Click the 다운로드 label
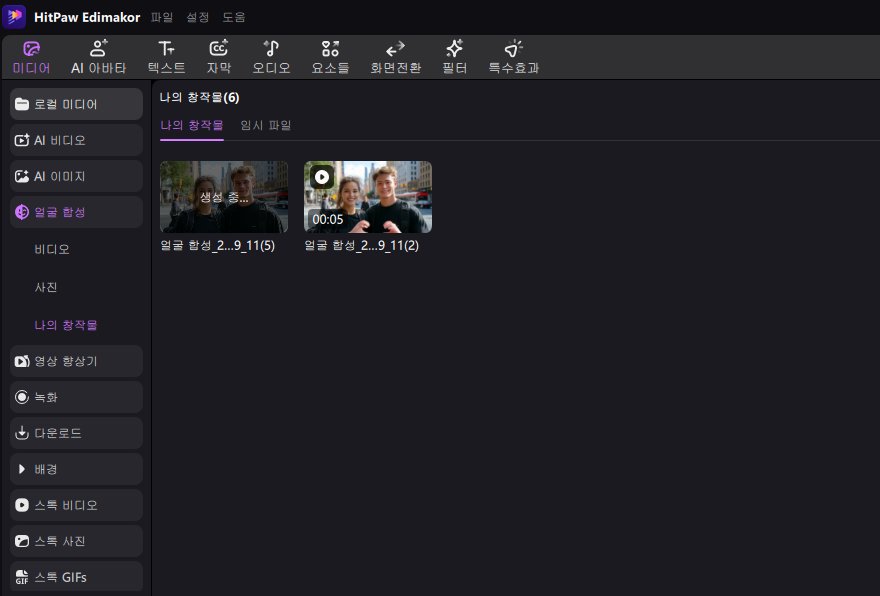 click(58, 433)
